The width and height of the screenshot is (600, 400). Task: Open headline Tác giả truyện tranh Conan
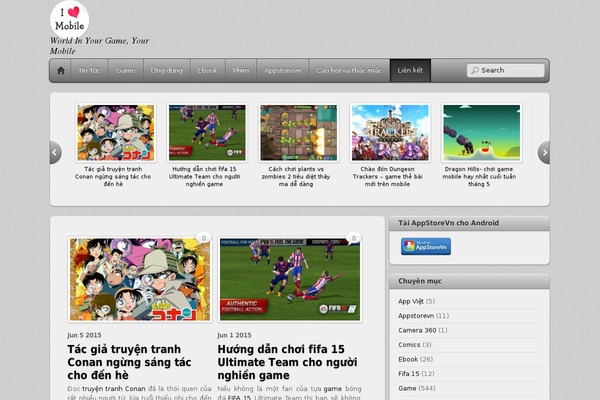click(x=129, y=362)
